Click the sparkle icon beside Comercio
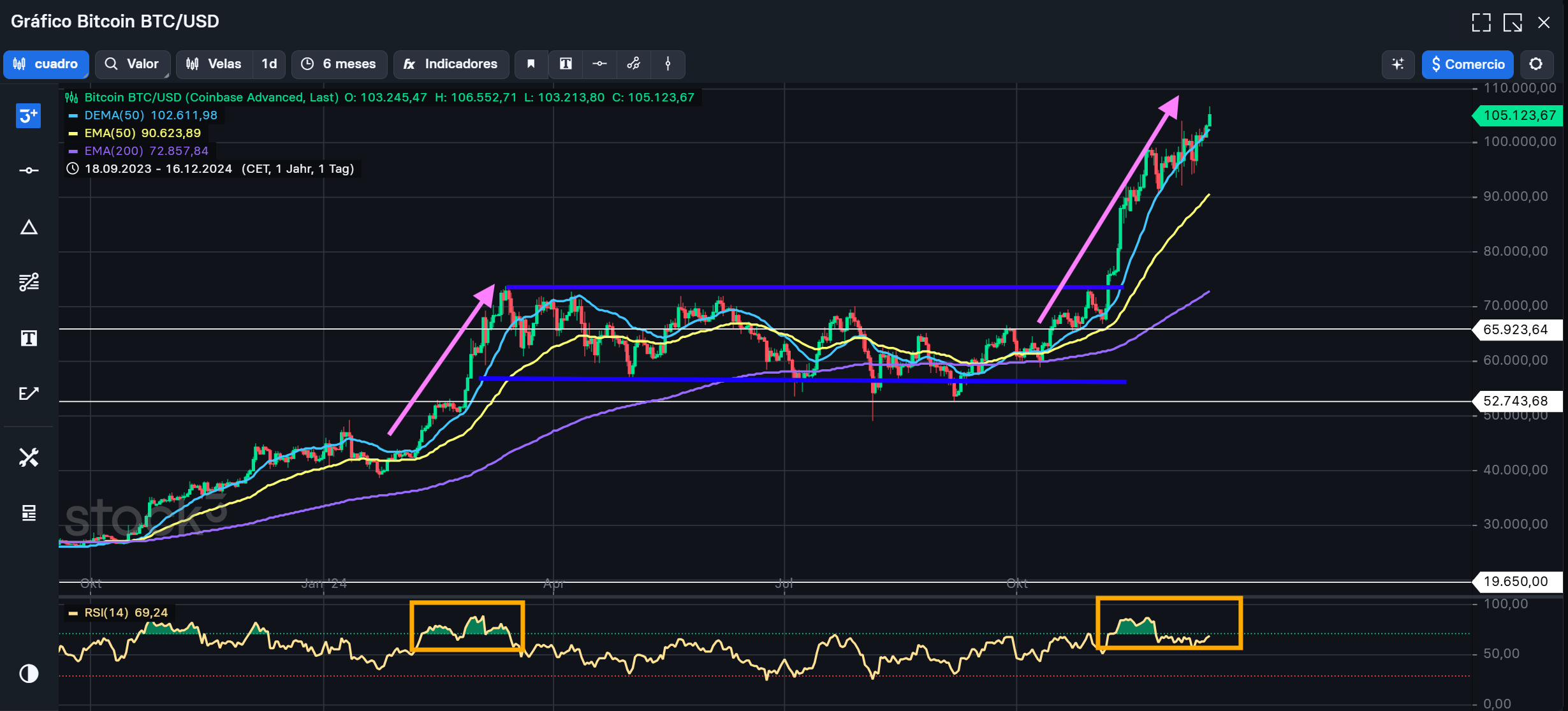The width and height of the screenshot is (1568, 711). click(1398, 64)
